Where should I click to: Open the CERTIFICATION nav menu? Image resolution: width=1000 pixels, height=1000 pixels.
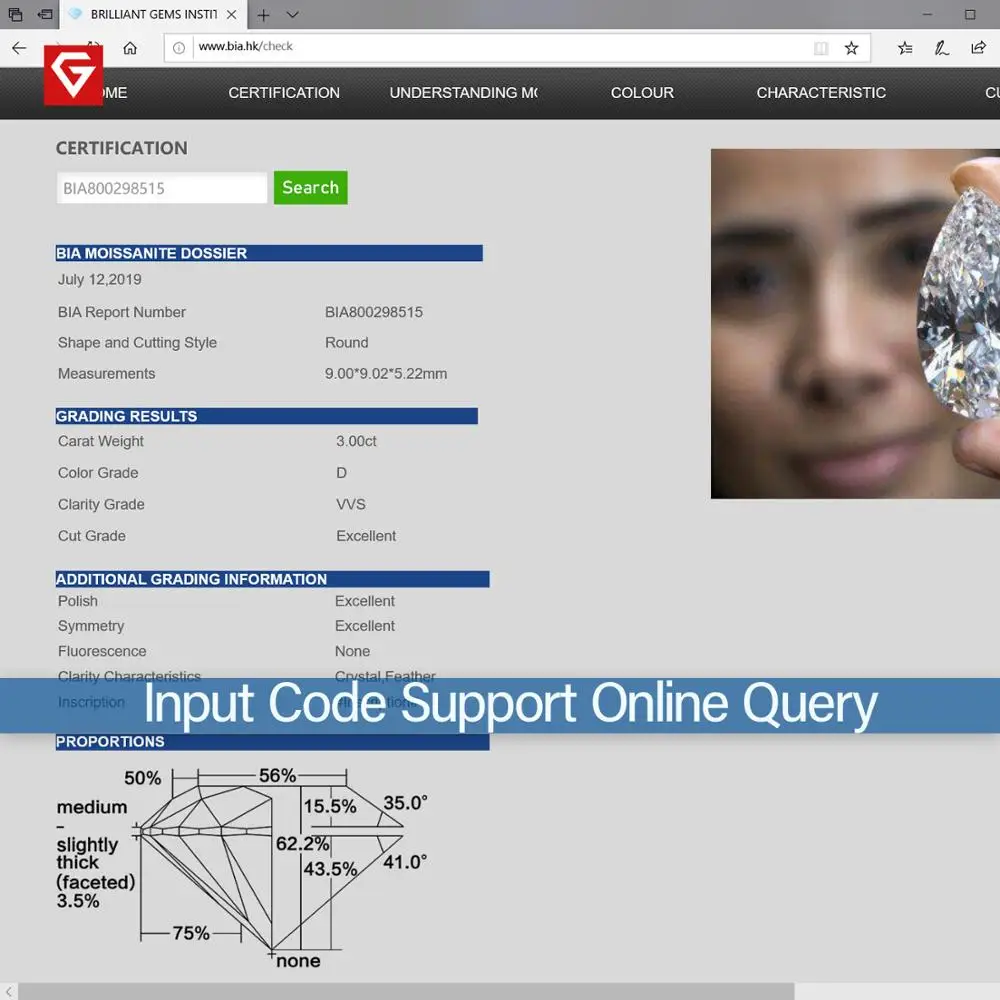pyautogui.click(x=284, y=93)
